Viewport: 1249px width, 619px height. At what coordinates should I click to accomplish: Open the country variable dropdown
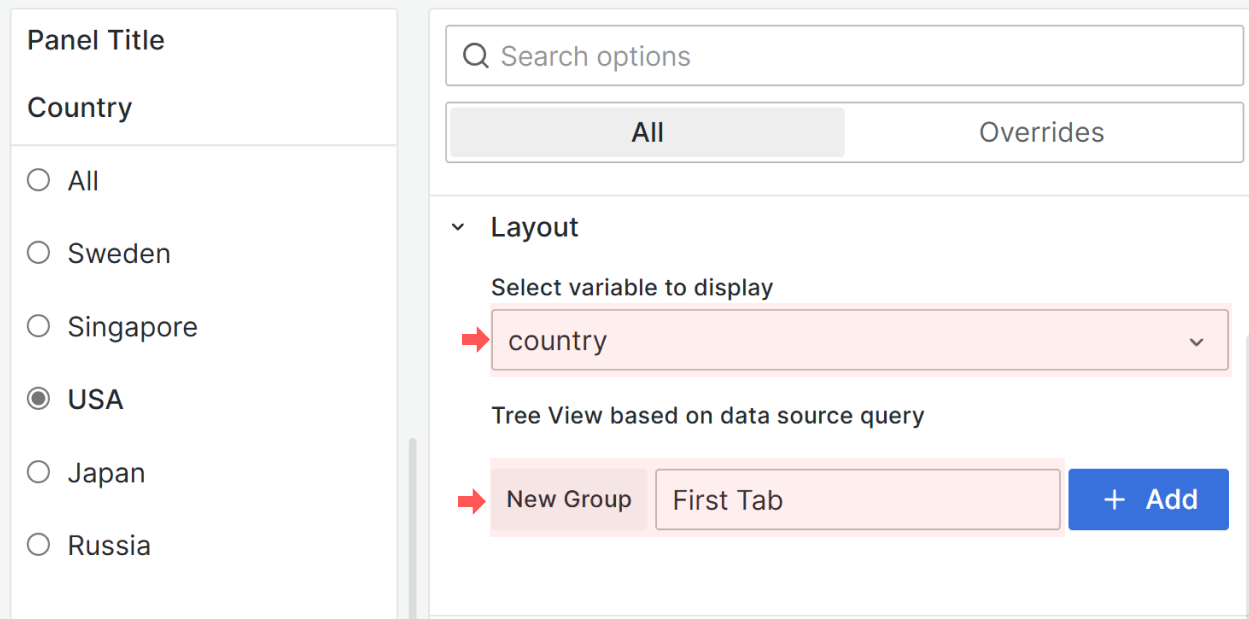click(x=860, y=341)
